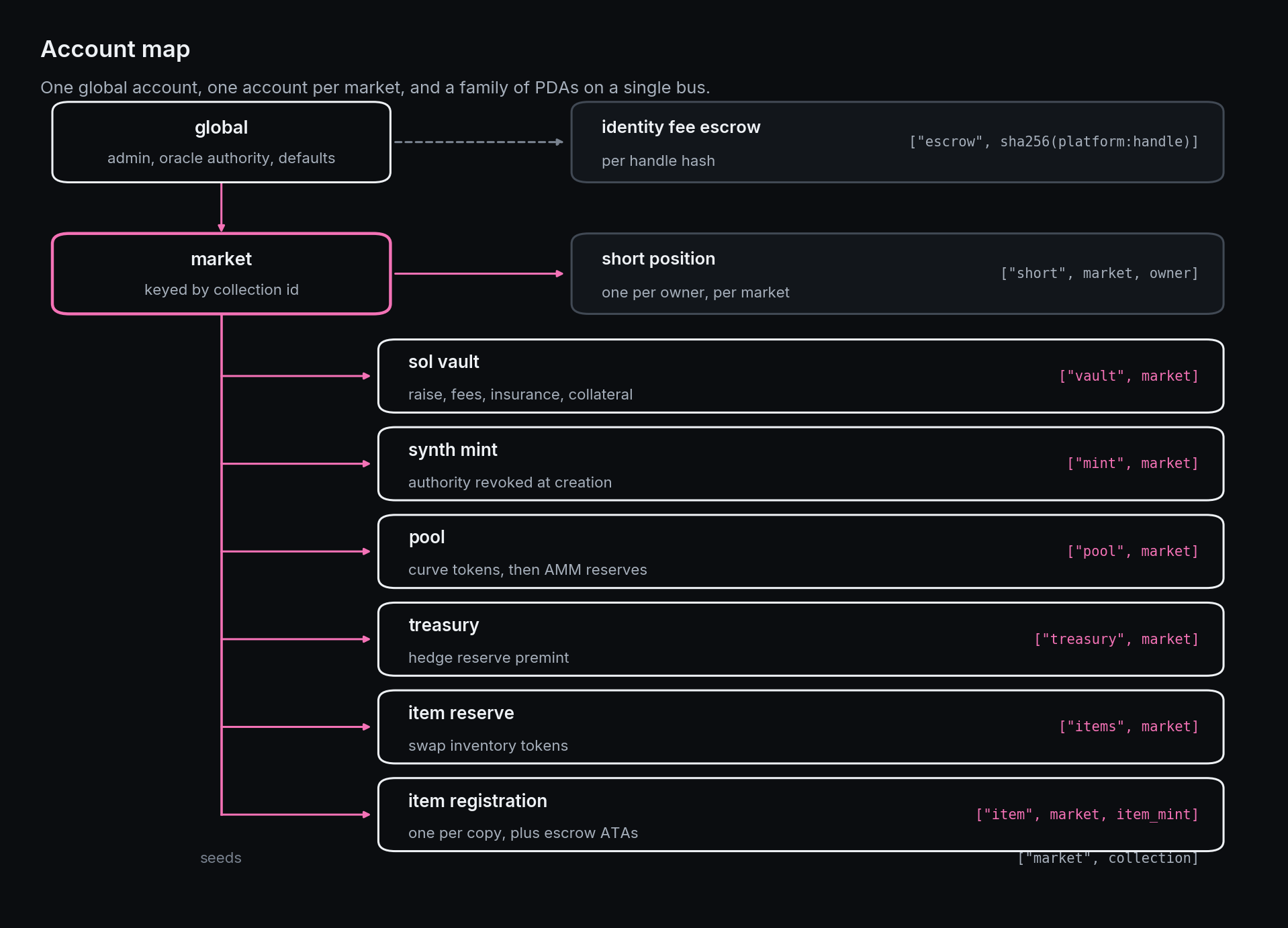
Task: Click the ["mint", market] seed
Action: point(1133,463)
